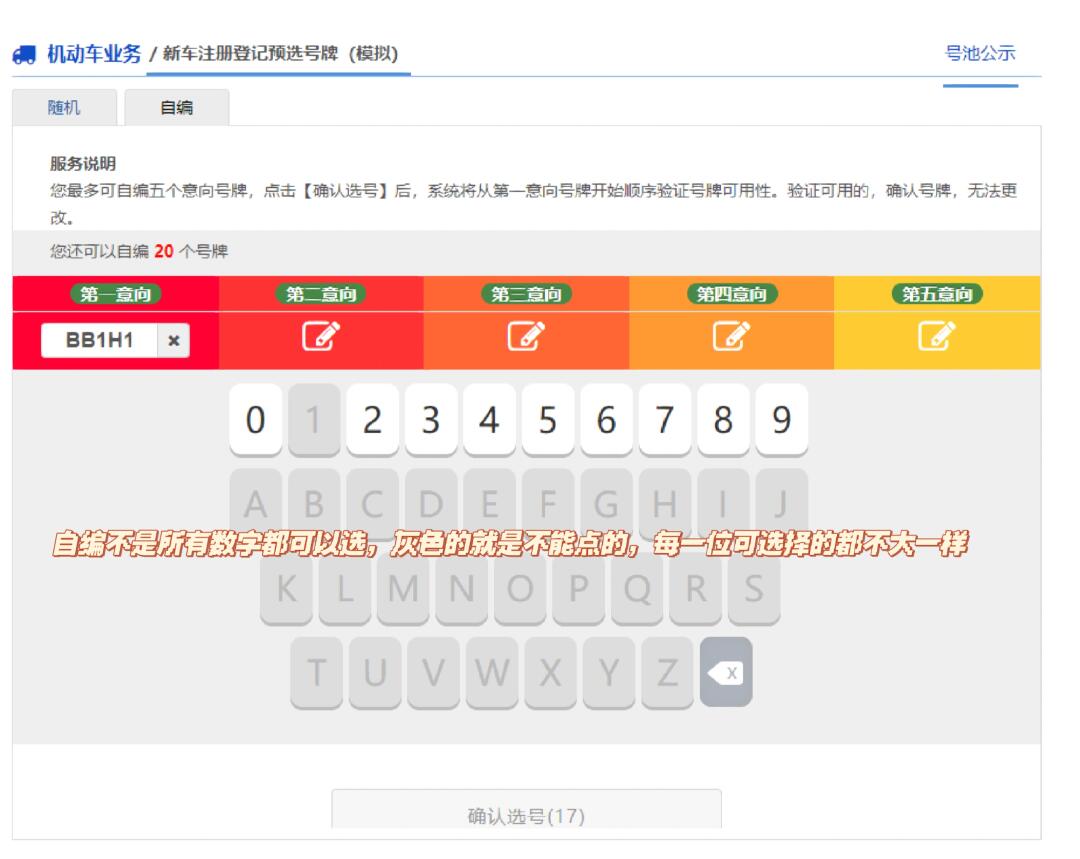
Task: Tap letter key H
Action: (x=665, y=504)
